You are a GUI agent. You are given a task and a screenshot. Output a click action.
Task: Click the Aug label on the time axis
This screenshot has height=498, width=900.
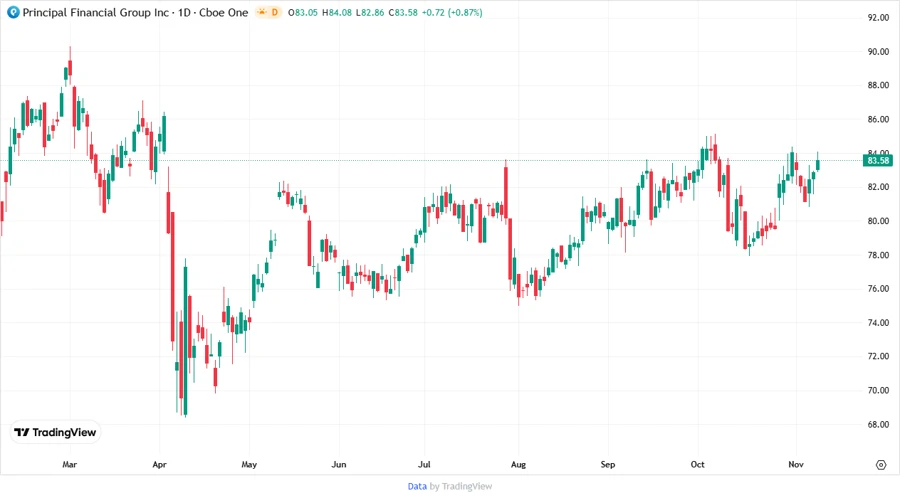tap(518, 464)
